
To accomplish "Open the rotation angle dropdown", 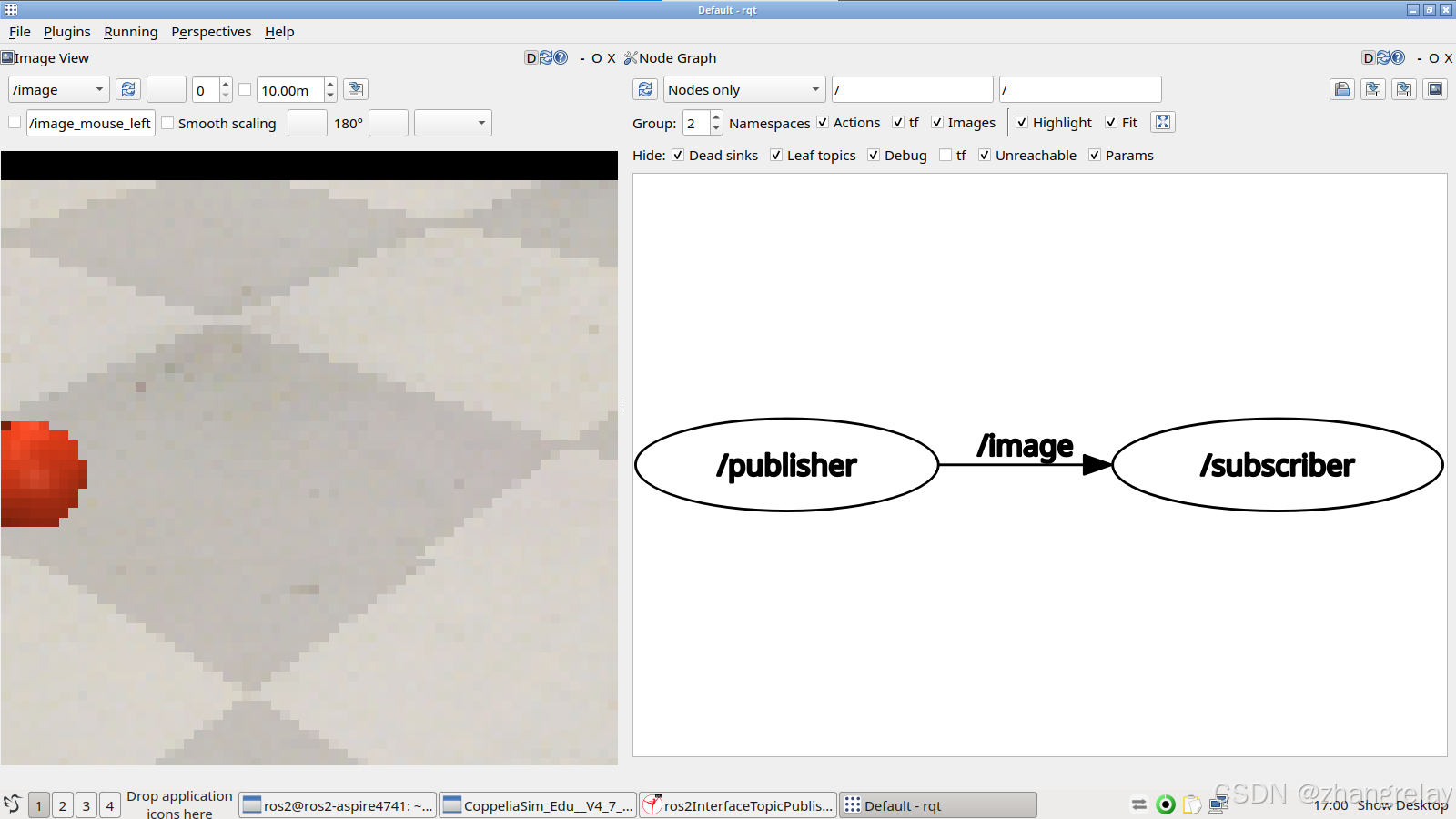I will [452, 123].
